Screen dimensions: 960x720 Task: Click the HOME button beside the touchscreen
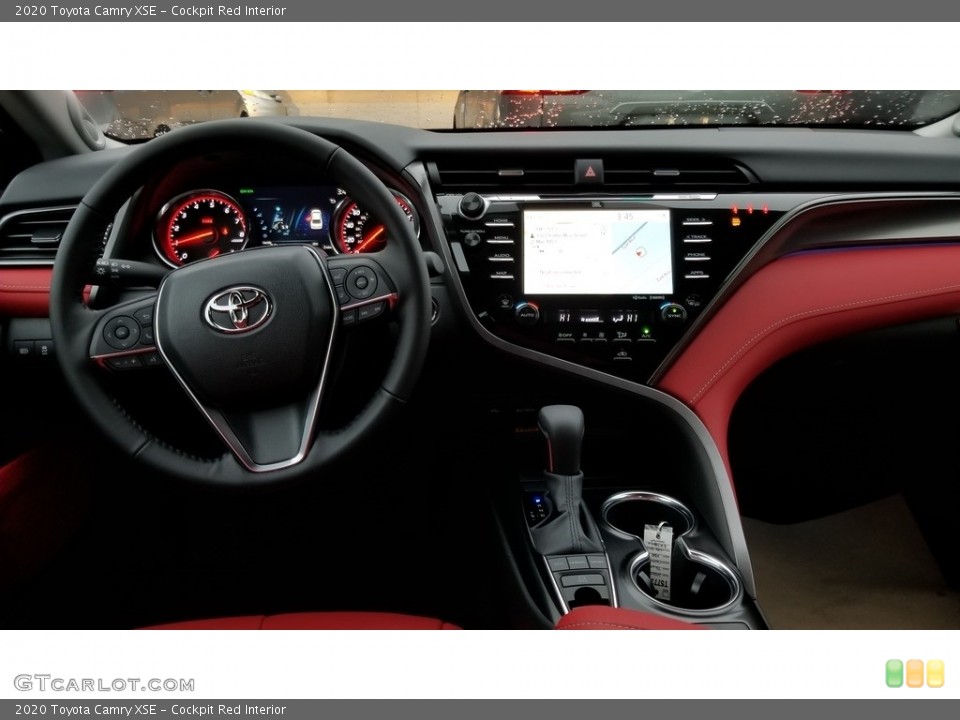[501, 222]
